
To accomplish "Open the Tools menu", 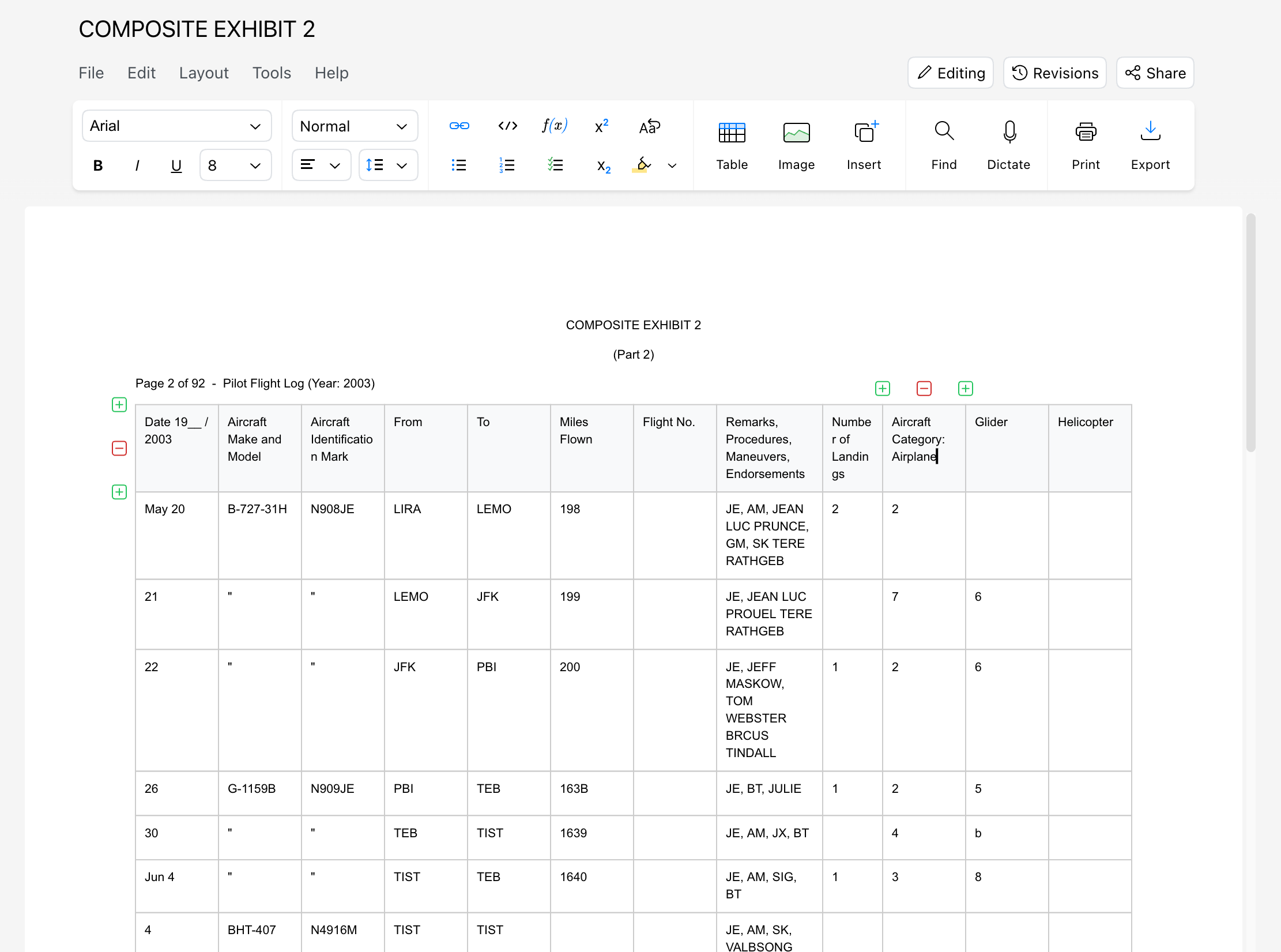I will click(272, 73).
